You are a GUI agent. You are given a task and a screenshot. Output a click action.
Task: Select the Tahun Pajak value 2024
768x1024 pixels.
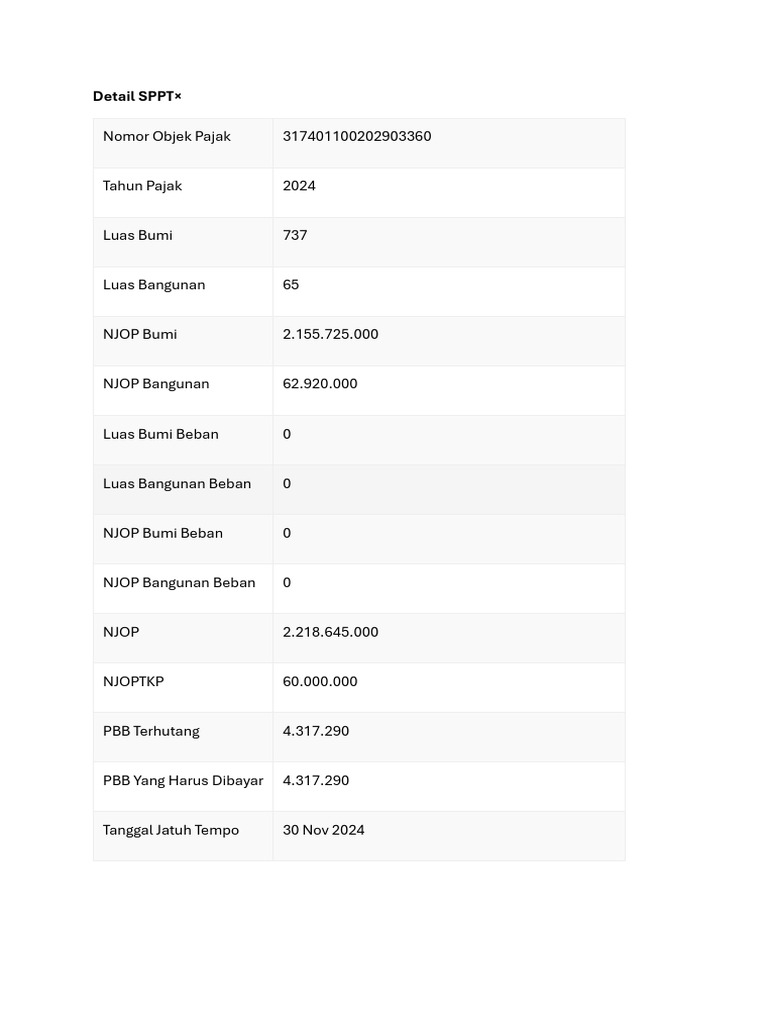coord(299,185)
